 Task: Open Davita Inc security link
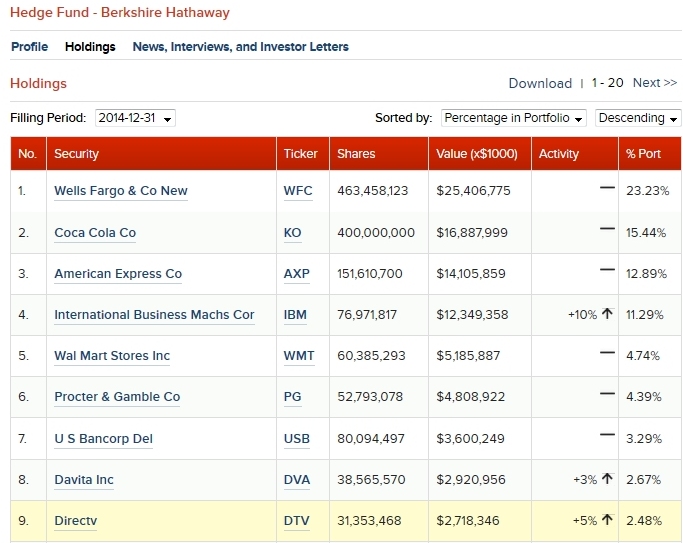[x=84, y=479]
